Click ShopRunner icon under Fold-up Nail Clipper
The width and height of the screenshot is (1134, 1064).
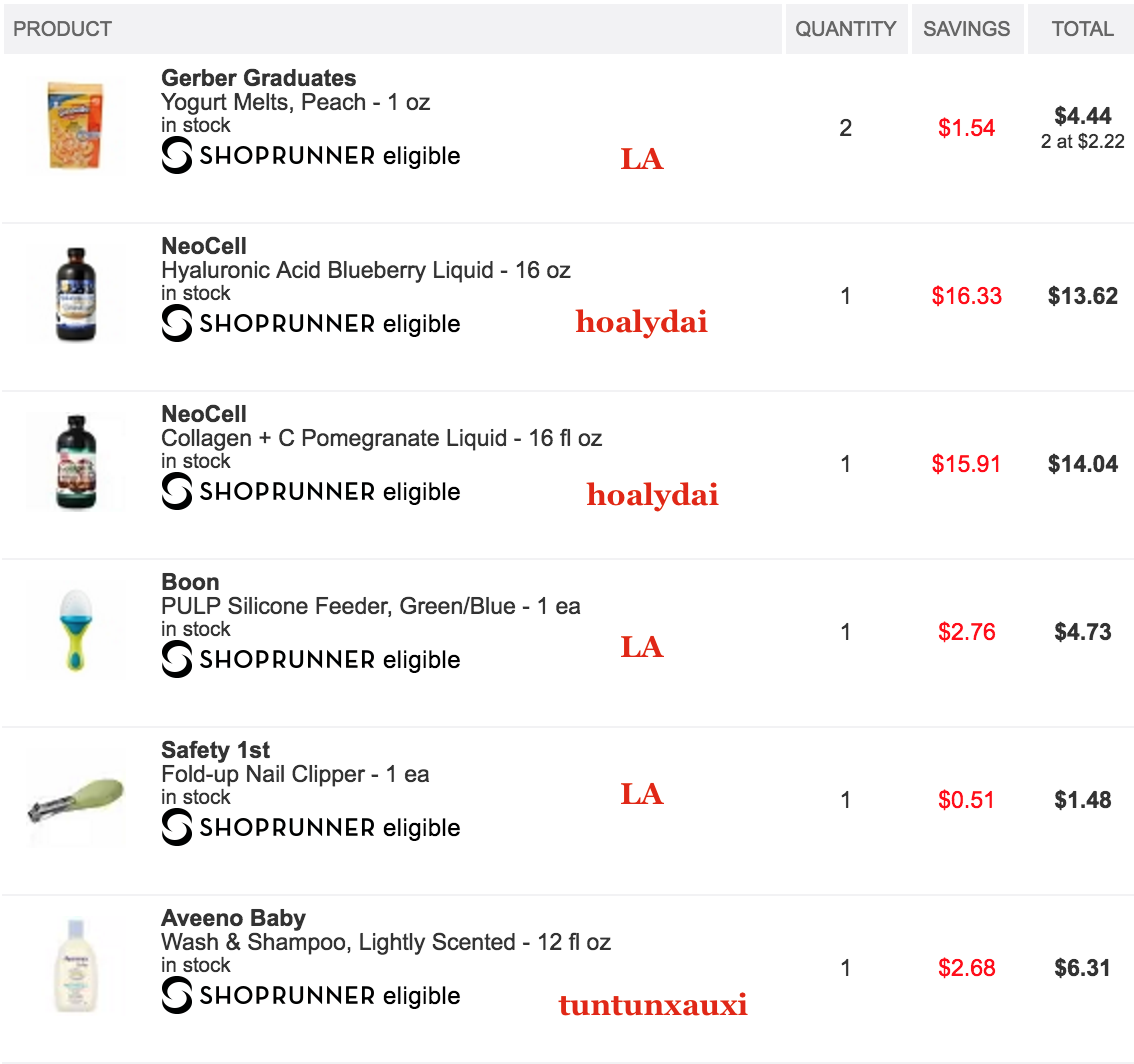point(176,827)
